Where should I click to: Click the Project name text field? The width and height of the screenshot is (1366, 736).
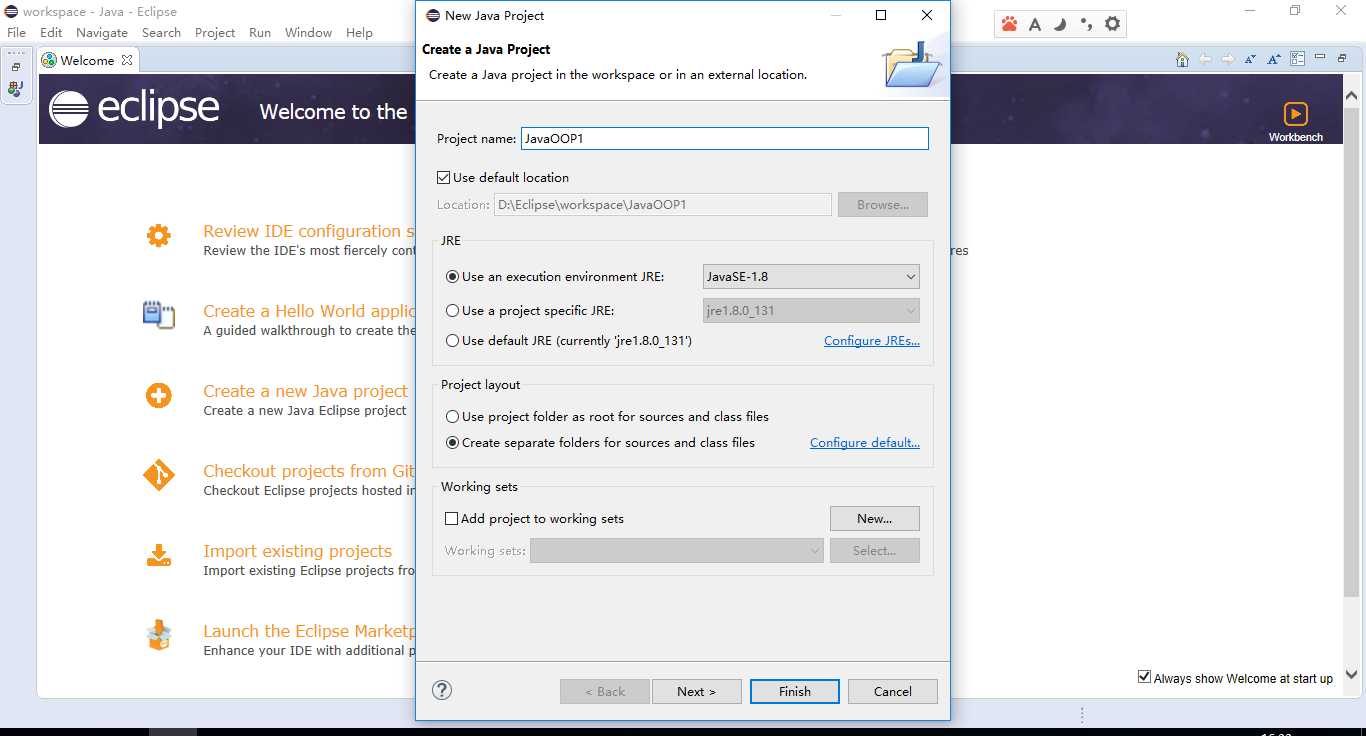(724, 139)
